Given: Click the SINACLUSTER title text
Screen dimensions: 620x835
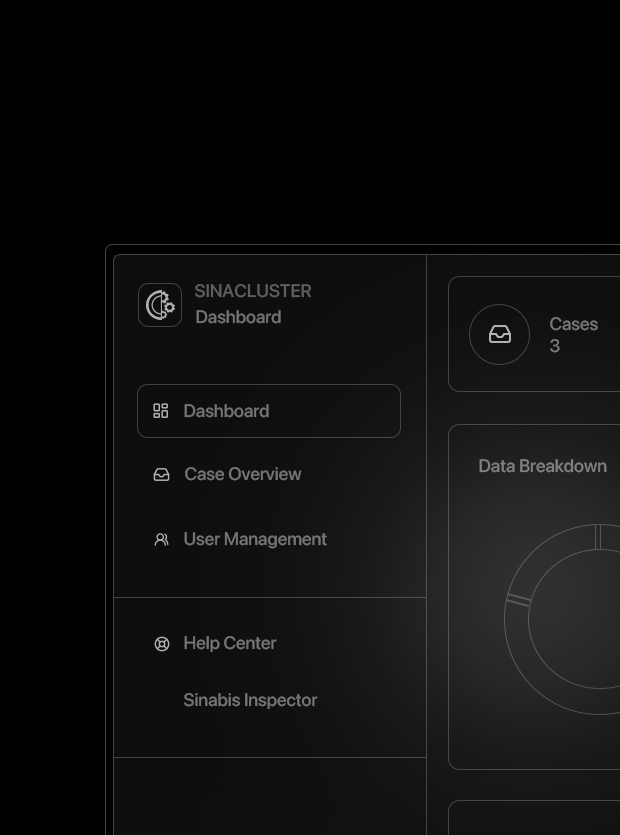Looking at the screenshot, I should (x=253, y=291).
